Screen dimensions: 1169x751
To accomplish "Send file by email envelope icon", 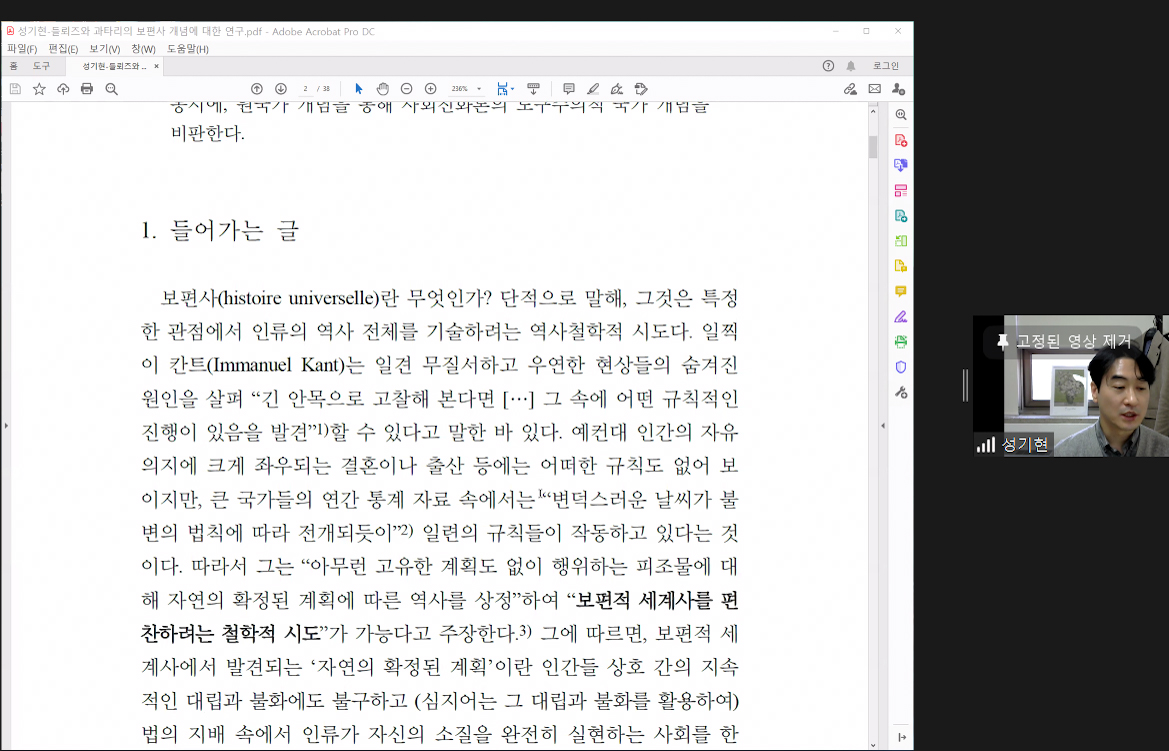I will click(x=875, y=89).
